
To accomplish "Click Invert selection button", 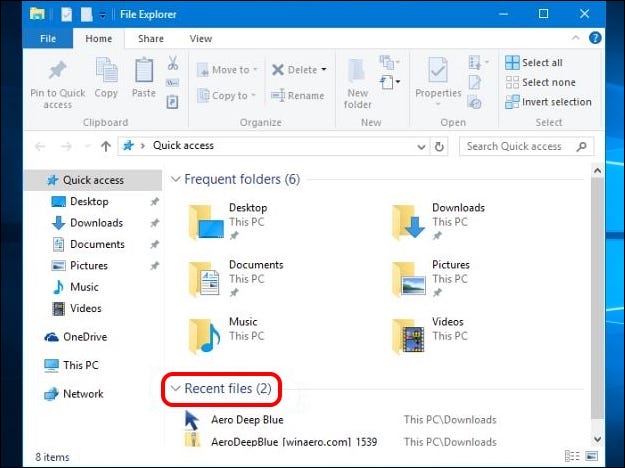I will coord(548,102).
